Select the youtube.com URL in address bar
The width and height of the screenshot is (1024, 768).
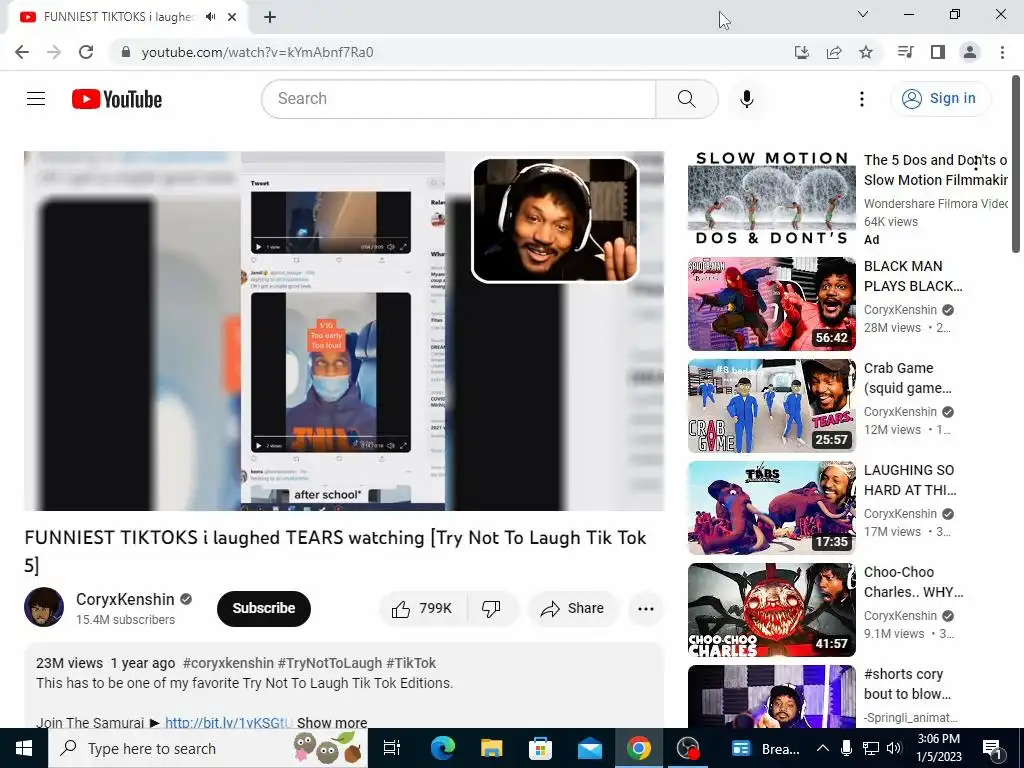click(257, 52)
